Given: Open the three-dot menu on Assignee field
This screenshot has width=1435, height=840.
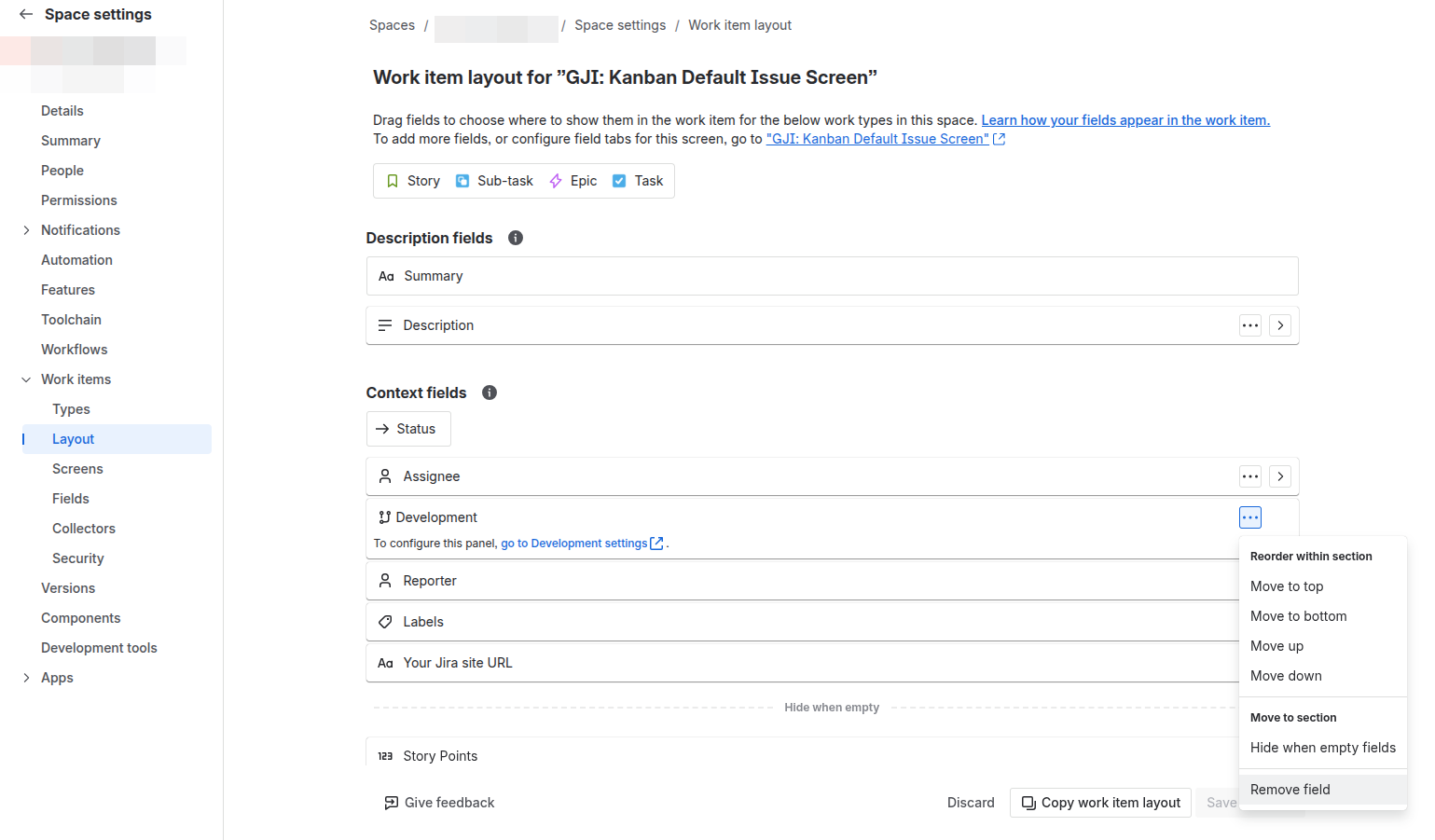Looking at the screenshot, I should tap(1250, 476).
